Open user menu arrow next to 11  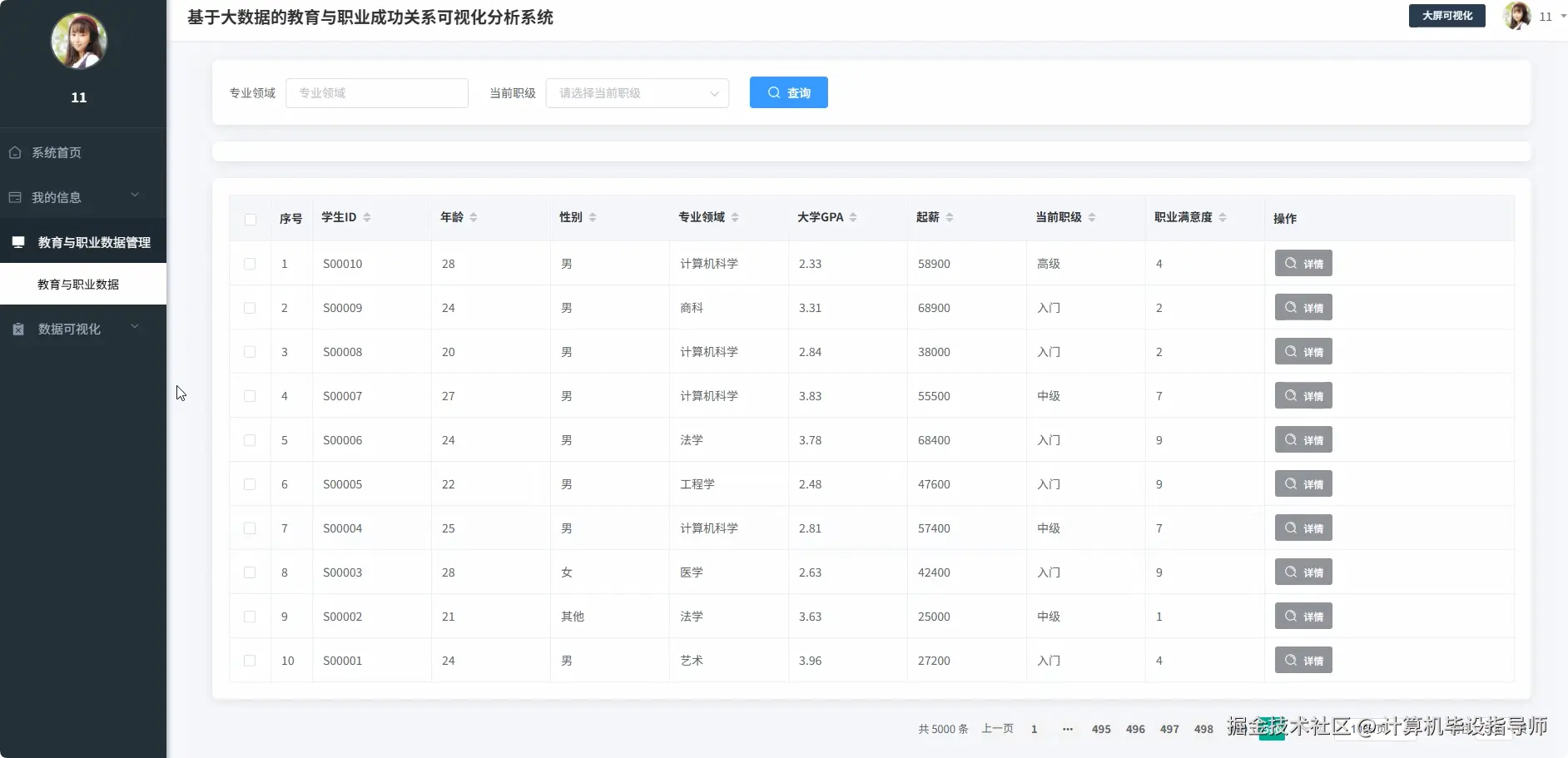coord(1563,16)
